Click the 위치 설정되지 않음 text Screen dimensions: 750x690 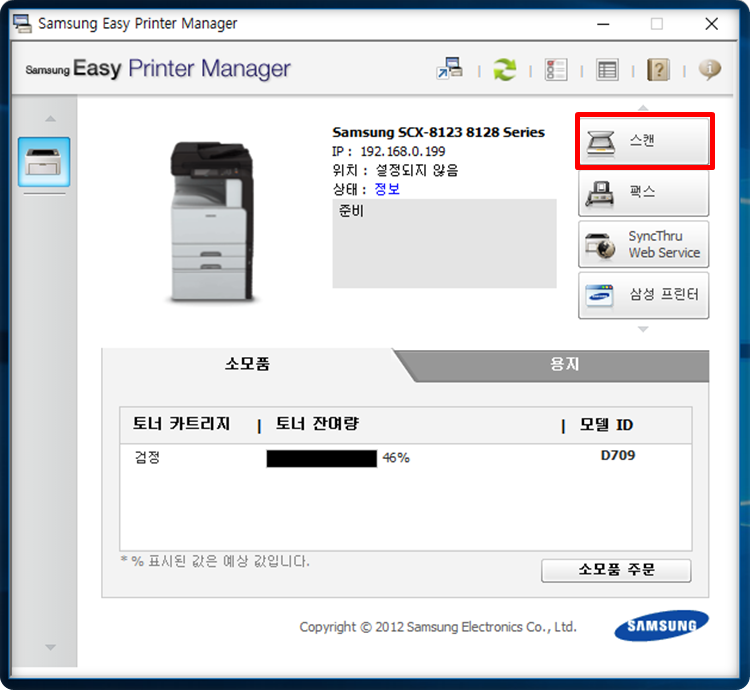pyautogui.click(x=396, y=171)
